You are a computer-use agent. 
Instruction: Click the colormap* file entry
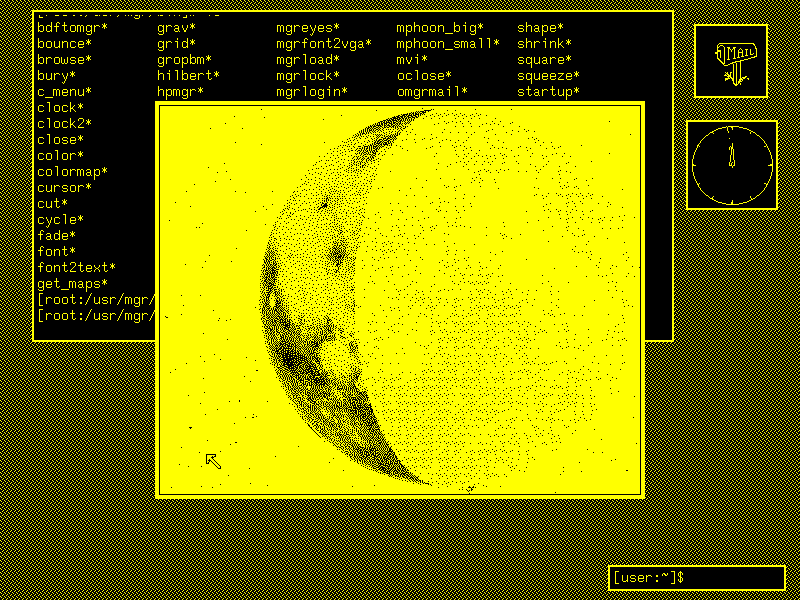(72, 172)
